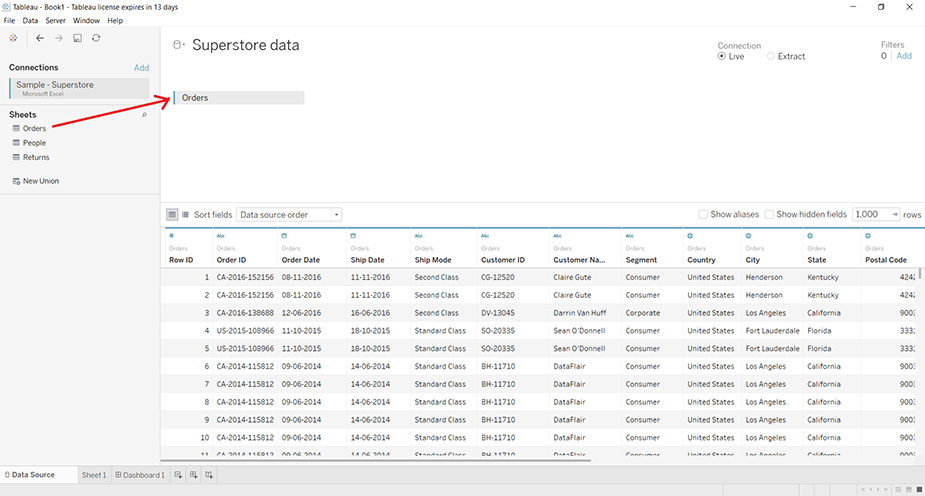Select the Live connection option
This screenshot has width=925, height=496.
[721, 57]
